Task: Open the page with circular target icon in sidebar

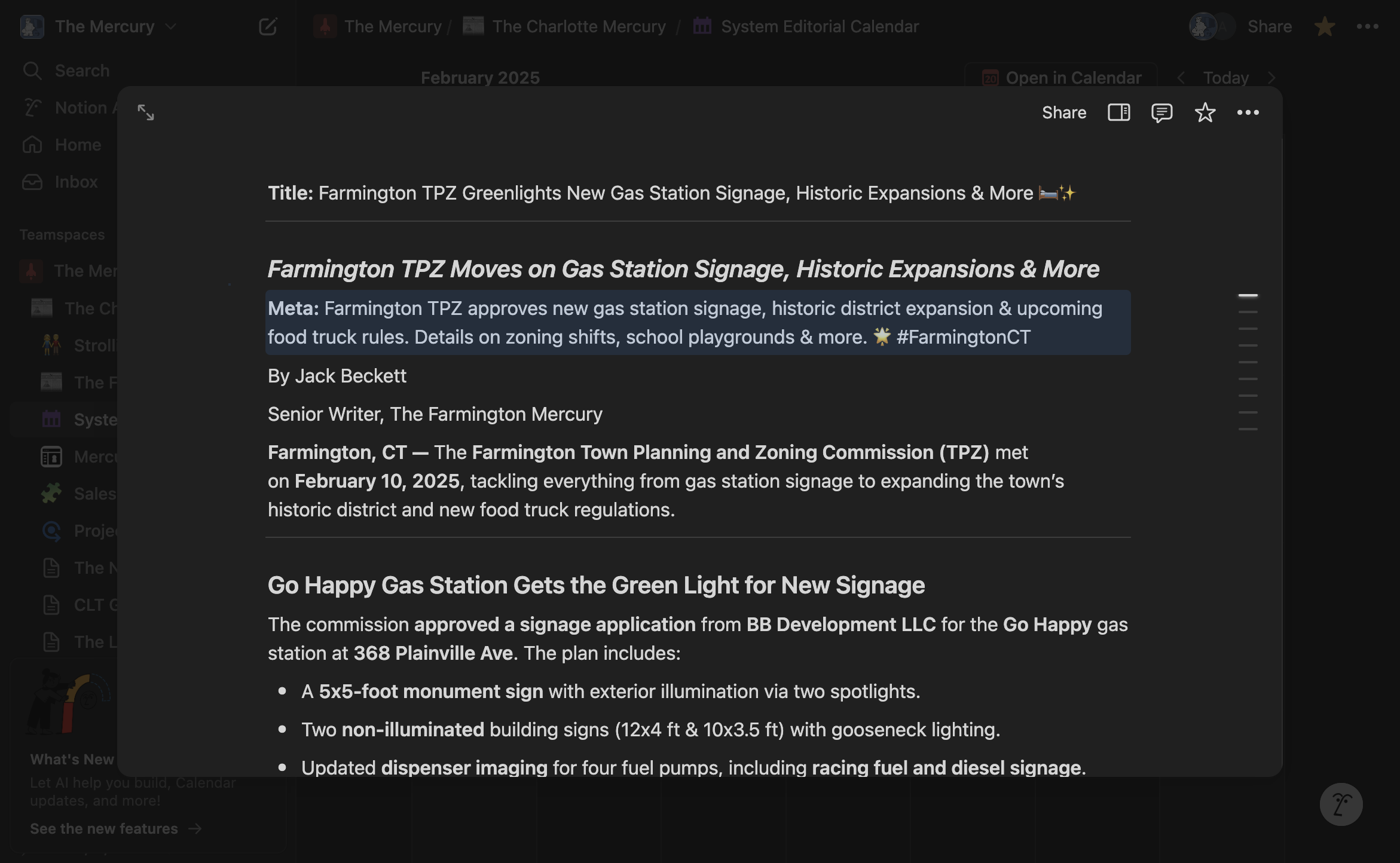Action: [51, 531]
